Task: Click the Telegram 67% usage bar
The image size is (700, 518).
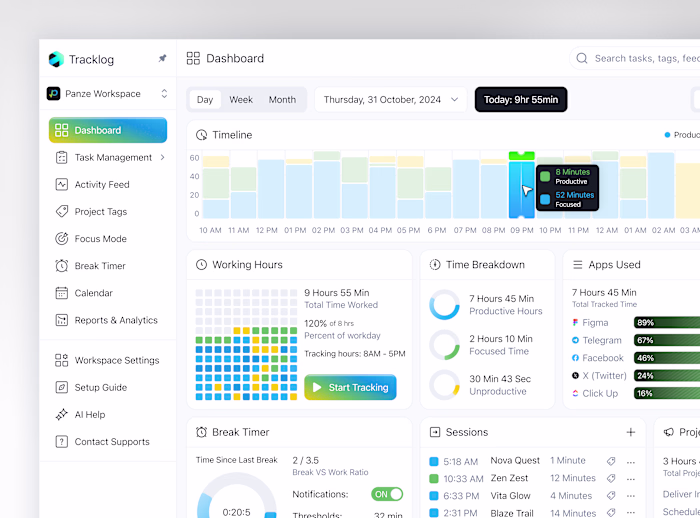Action: [667, 340]
